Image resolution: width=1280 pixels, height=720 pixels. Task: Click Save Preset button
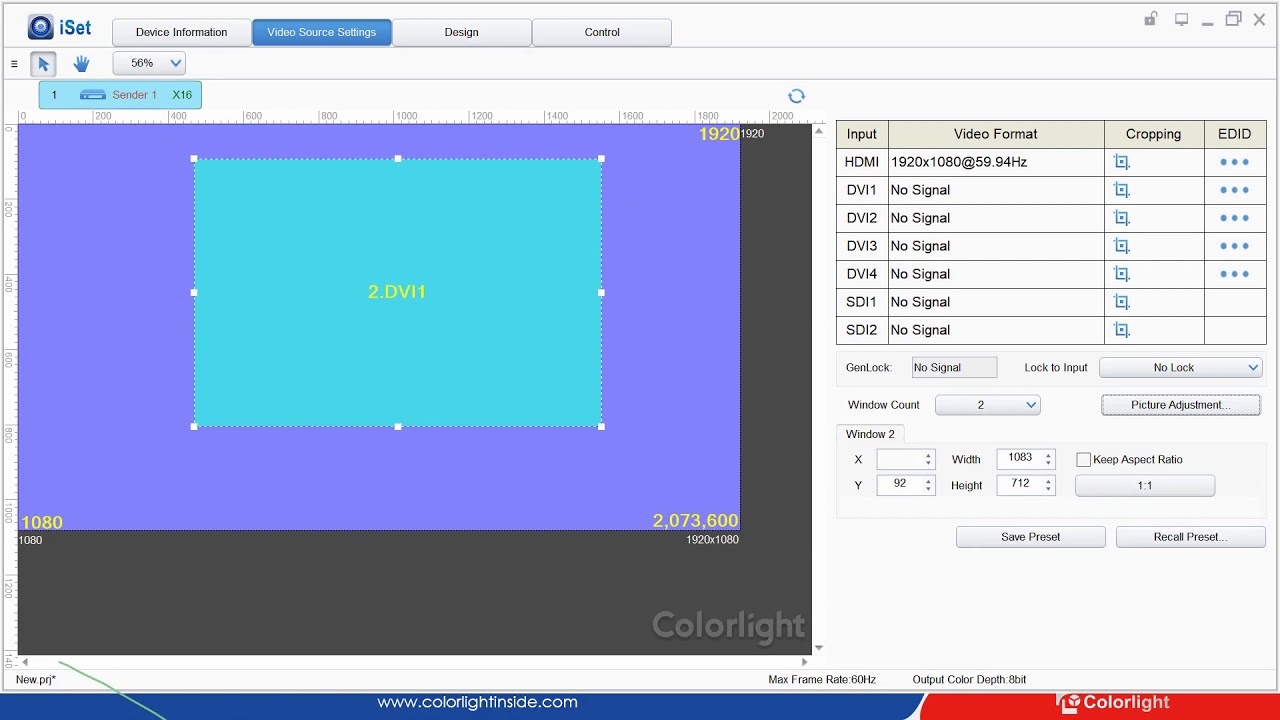pyautogui.click(x=1031, y=537)
